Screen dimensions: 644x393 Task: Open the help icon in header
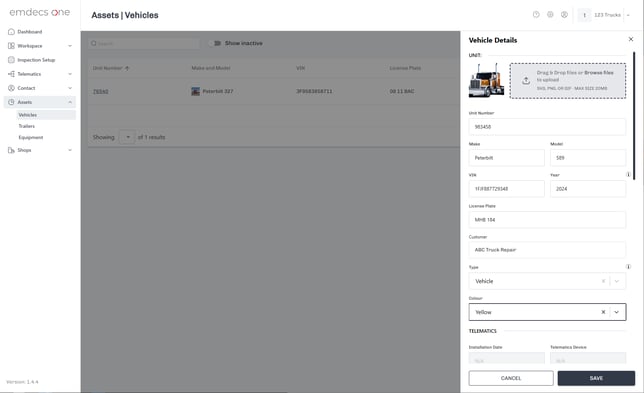pos(536,15)
